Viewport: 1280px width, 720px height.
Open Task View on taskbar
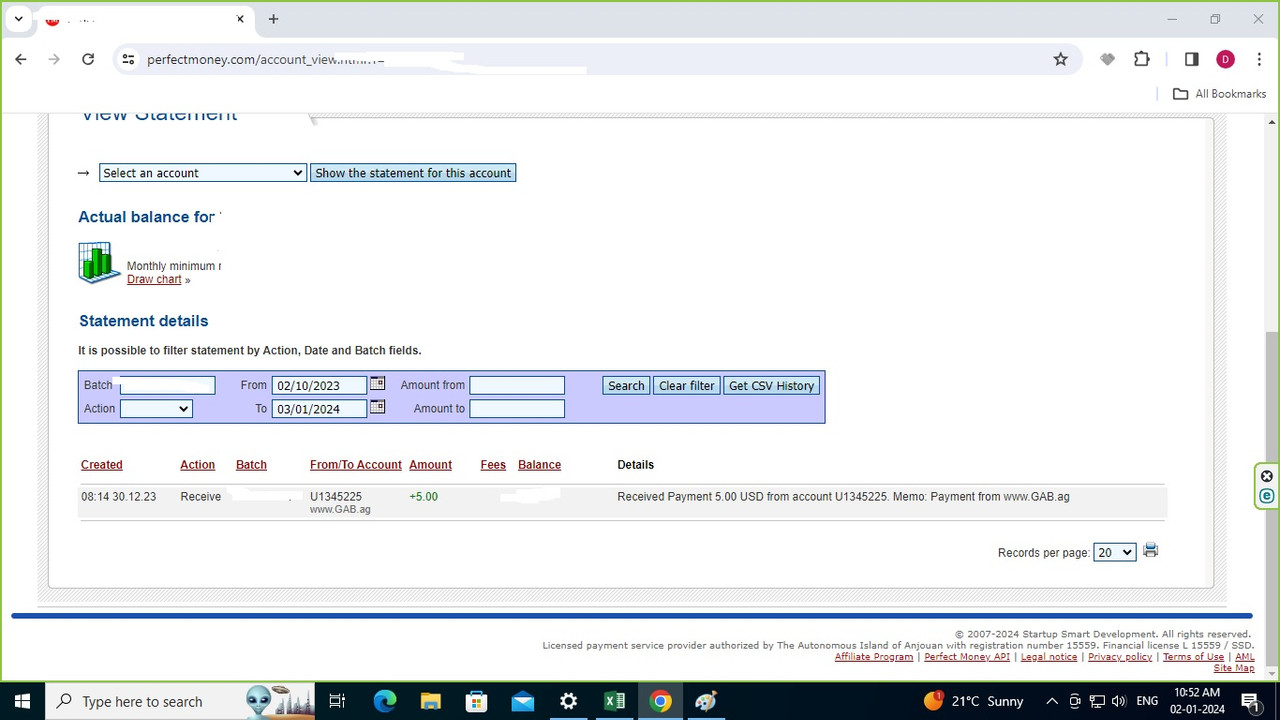pyautogui.click(x=337, y=701)
